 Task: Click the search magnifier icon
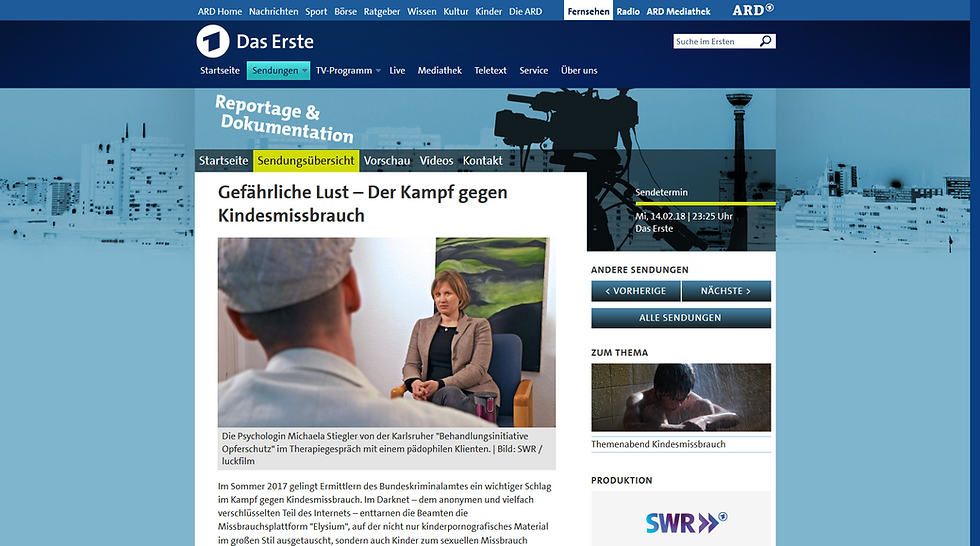[x=766, y=41]
